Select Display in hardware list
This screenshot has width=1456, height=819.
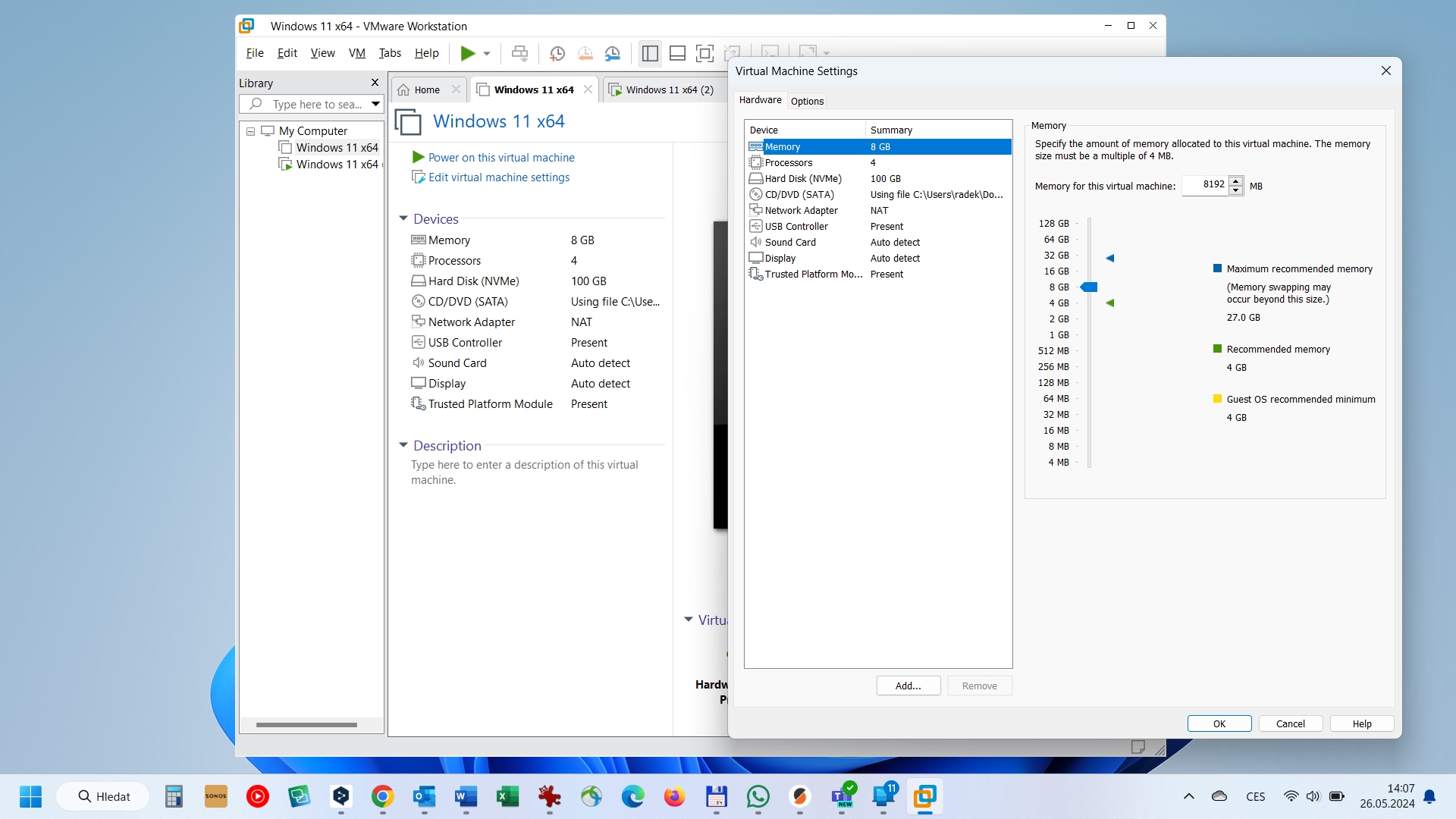878,258
